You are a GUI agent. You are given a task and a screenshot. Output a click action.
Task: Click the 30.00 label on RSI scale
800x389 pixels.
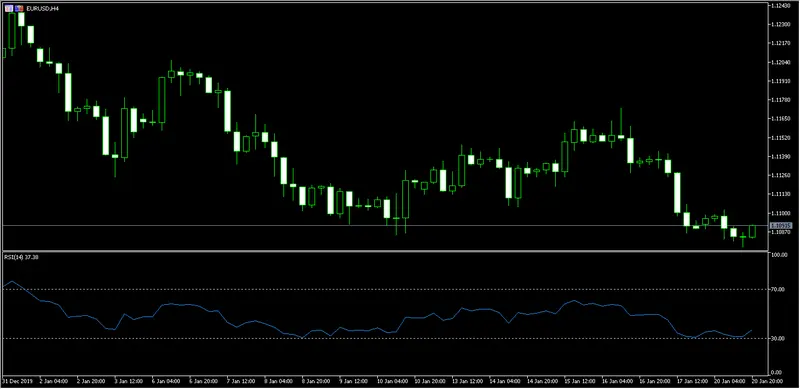[x=778, y=338]
